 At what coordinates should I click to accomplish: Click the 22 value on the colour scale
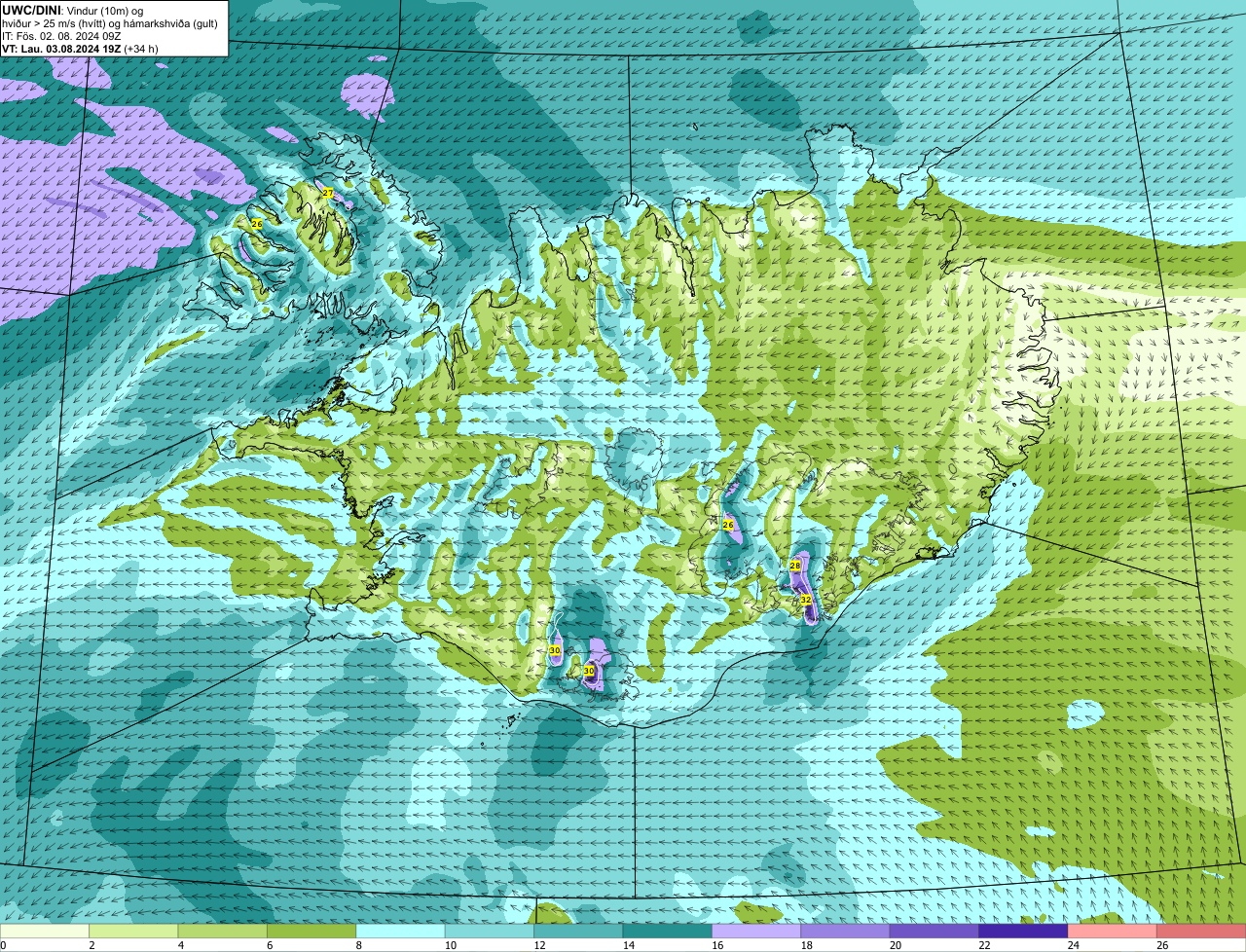point(985,945)
